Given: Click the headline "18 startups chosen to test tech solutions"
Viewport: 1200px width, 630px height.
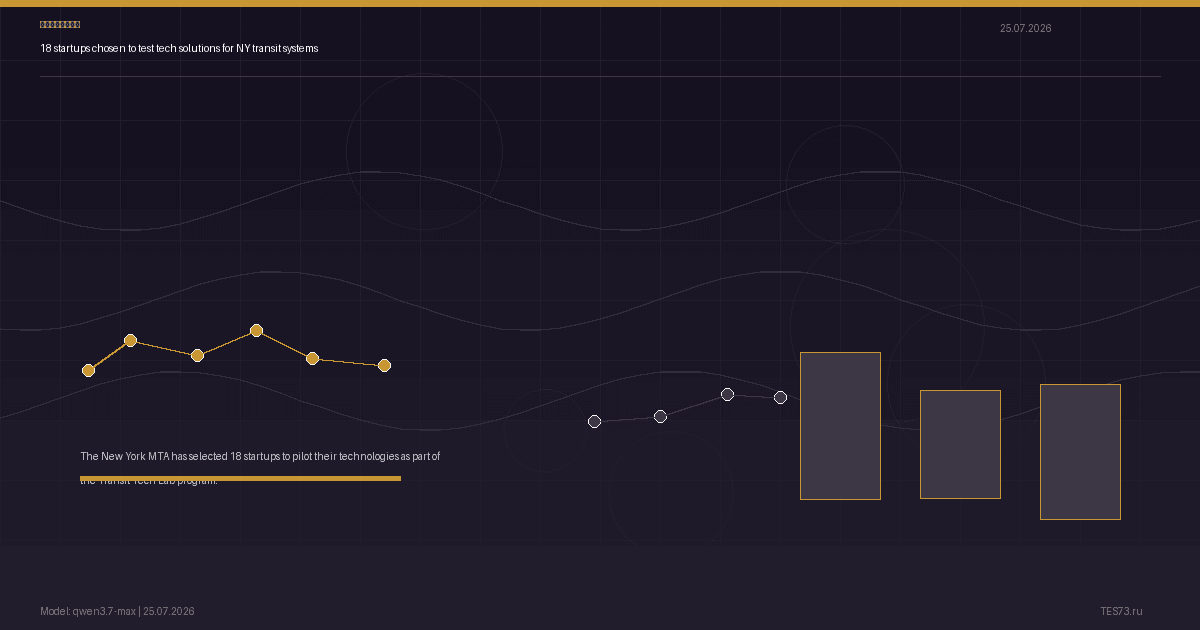Looking at the screenshot, I should point(179,48).
